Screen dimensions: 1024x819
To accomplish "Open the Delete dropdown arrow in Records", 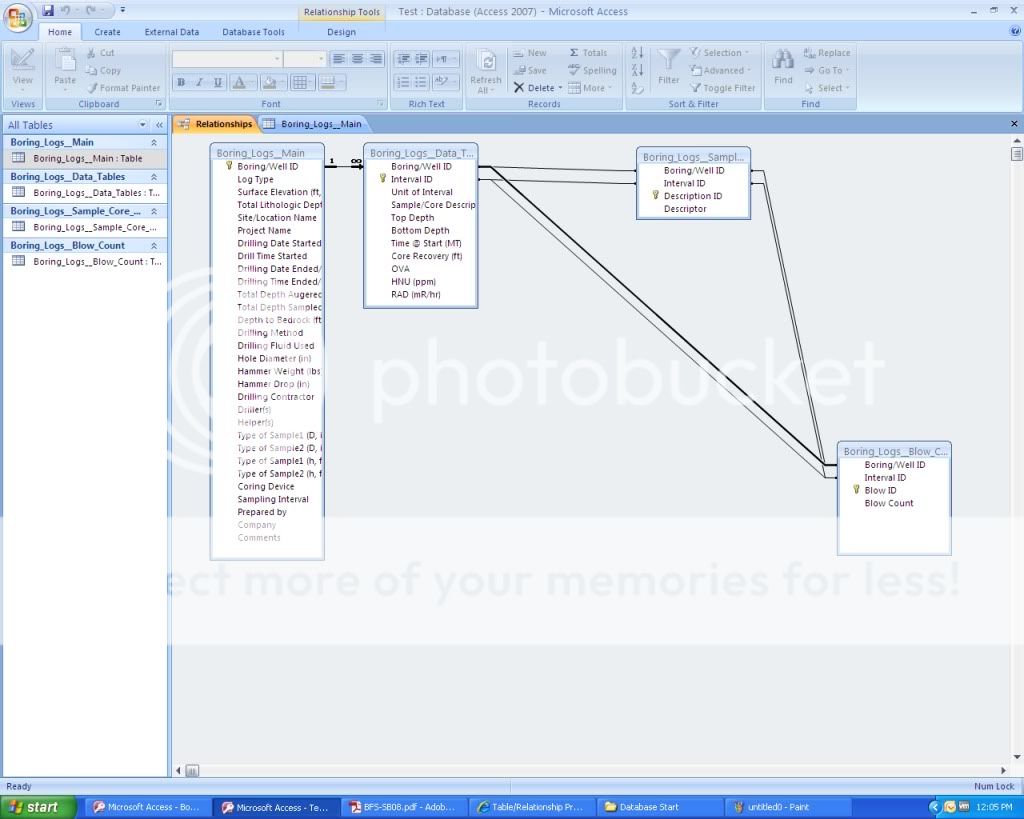I will pyautogui.click(x=560, y=88).
